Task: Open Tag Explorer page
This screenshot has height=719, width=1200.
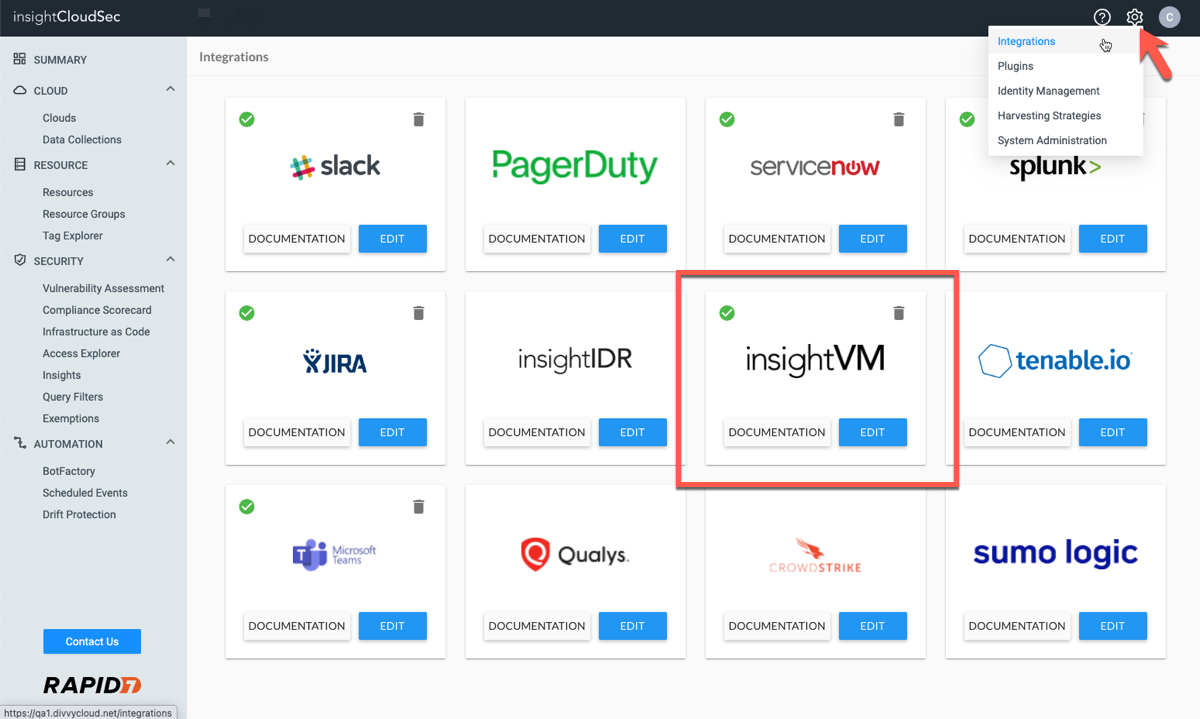Action: [x=72, y=236]
